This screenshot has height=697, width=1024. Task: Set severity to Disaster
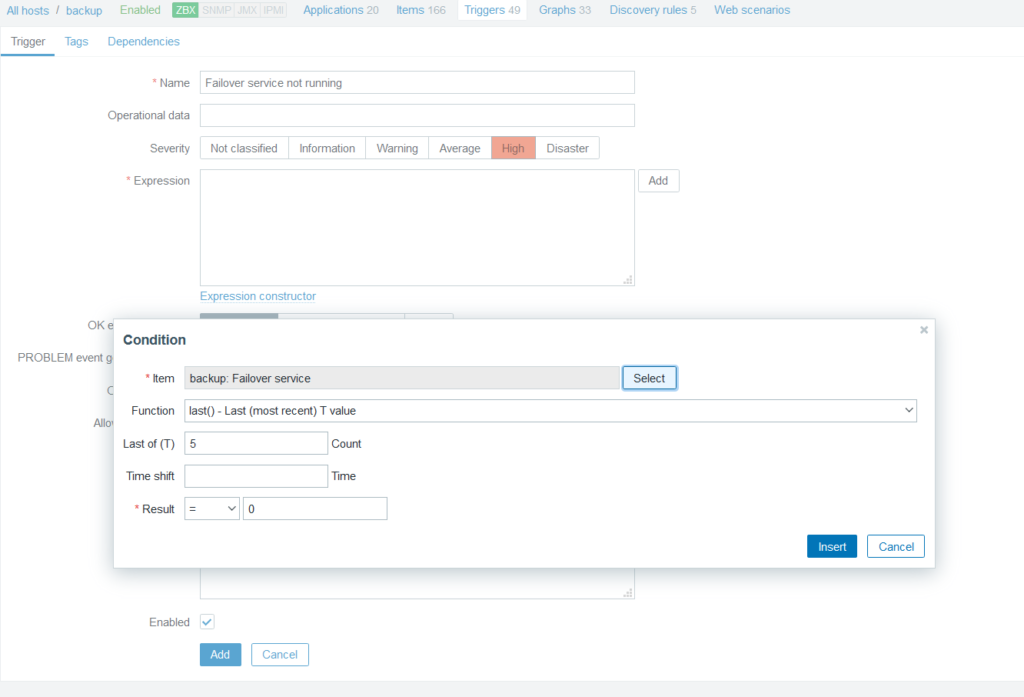click(x=567, y=148)
